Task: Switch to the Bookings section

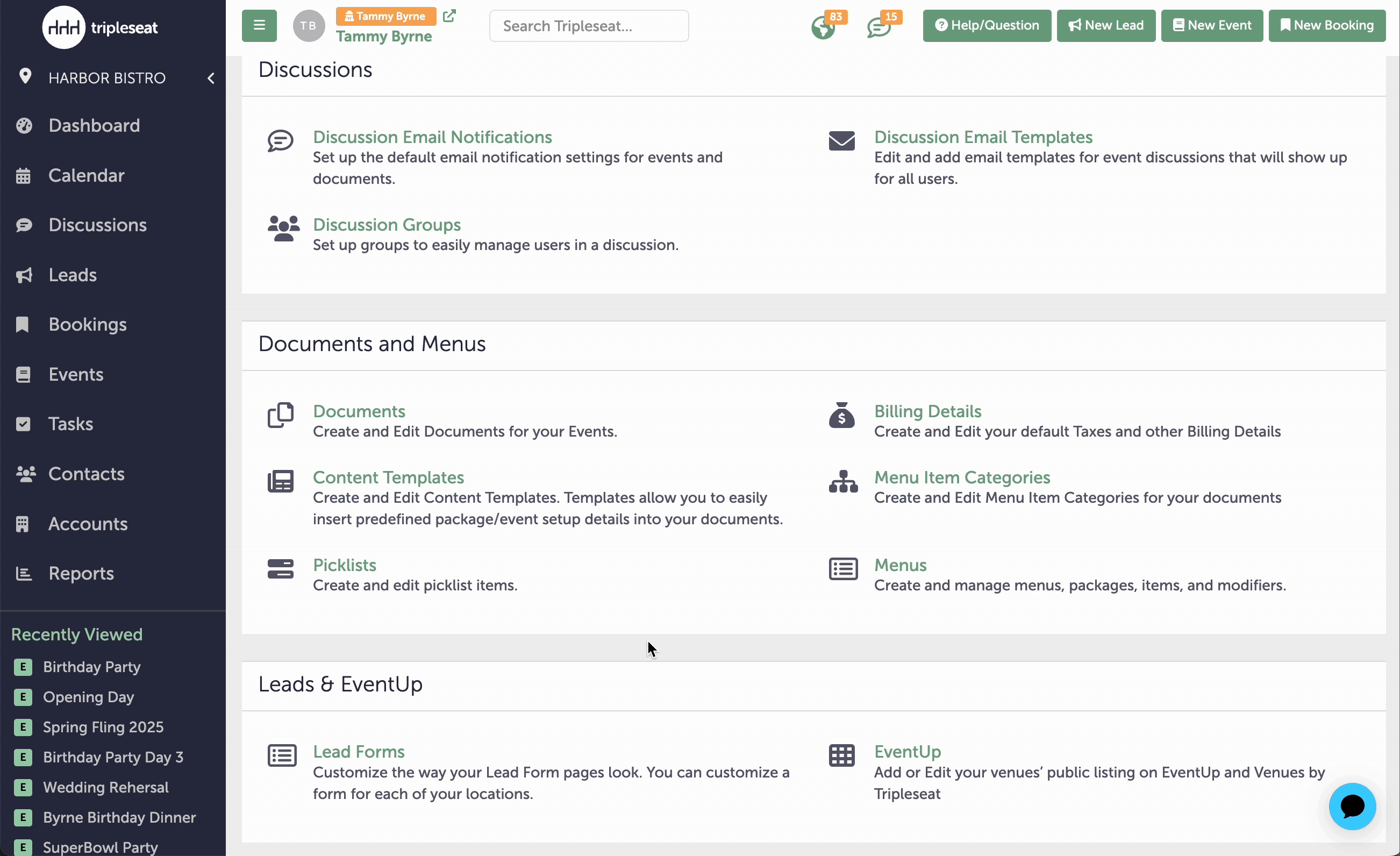Action: (88, 325)
